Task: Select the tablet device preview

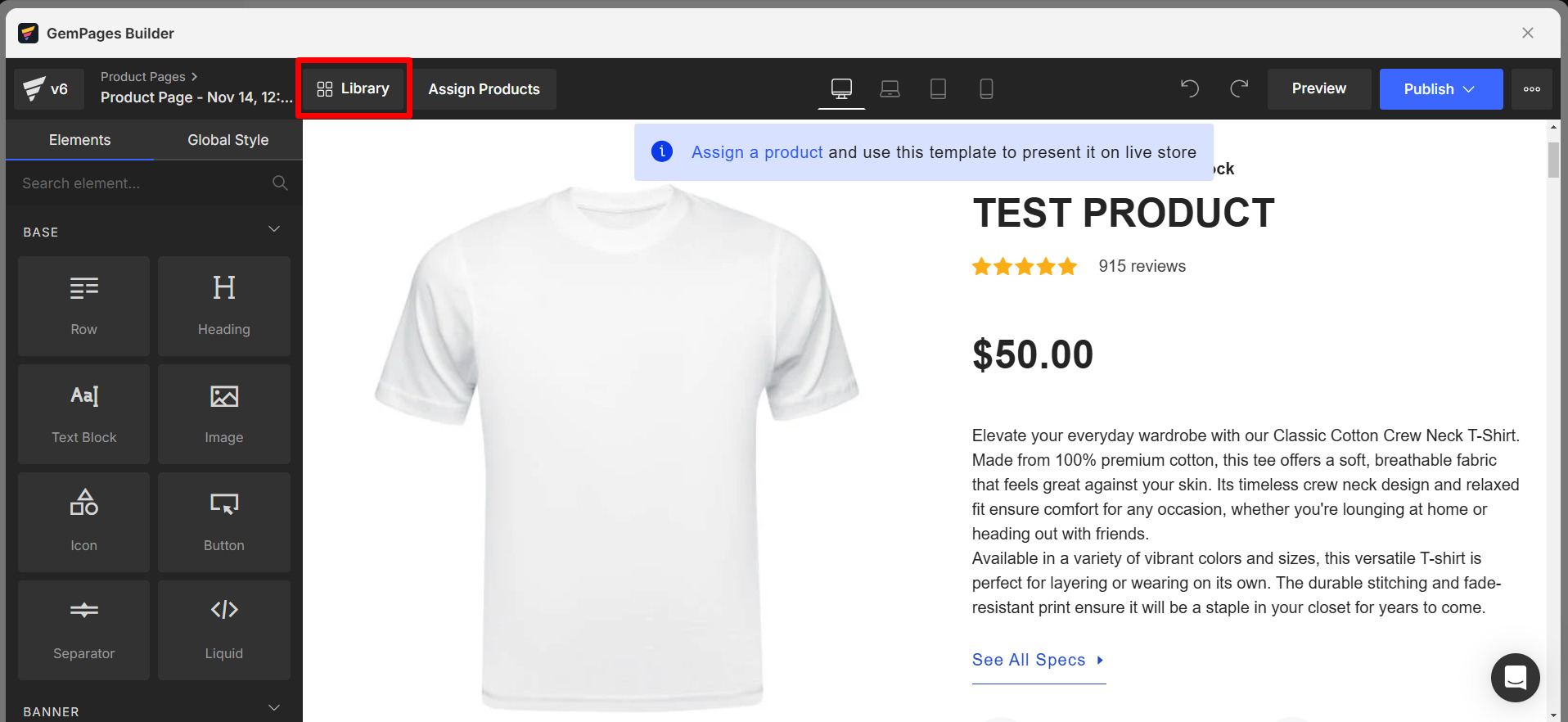Action: coord(938,88)
